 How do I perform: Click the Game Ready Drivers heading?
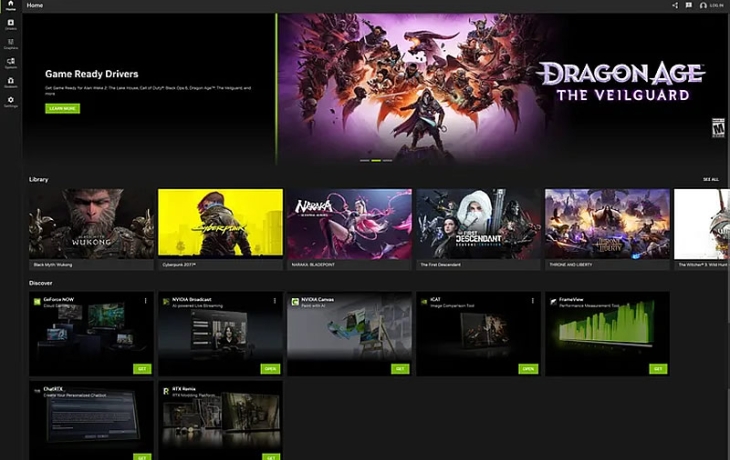pyautogui.click(x=92, y=74)
